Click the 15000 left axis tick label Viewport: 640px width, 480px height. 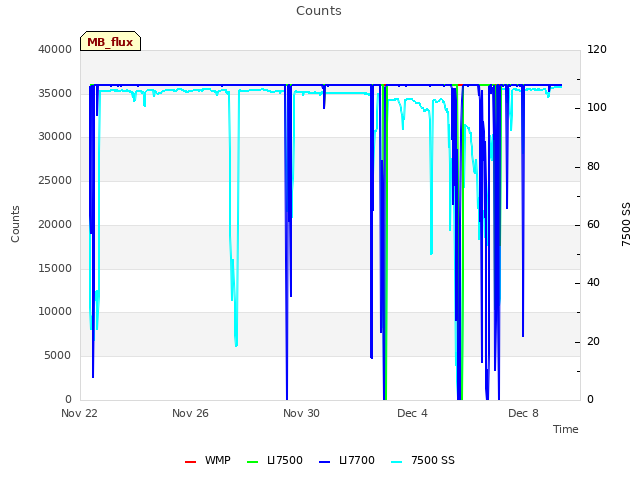click(55, 268)
